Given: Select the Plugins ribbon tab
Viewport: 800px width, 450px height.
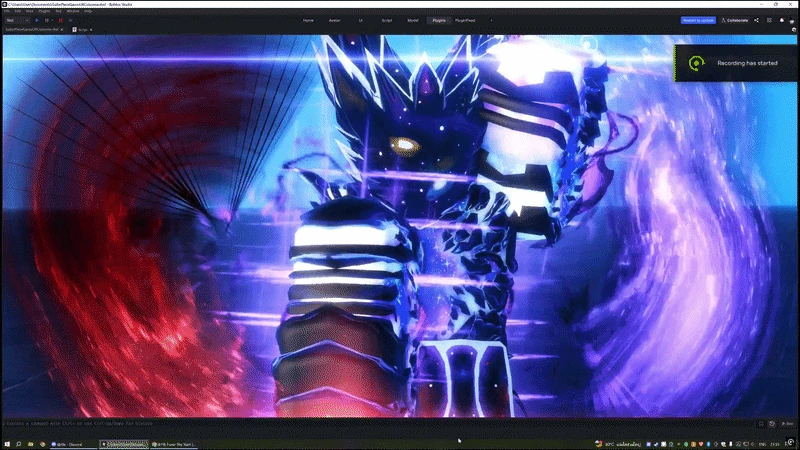Looking at the screenshot, I should click(x=439, y=20).
